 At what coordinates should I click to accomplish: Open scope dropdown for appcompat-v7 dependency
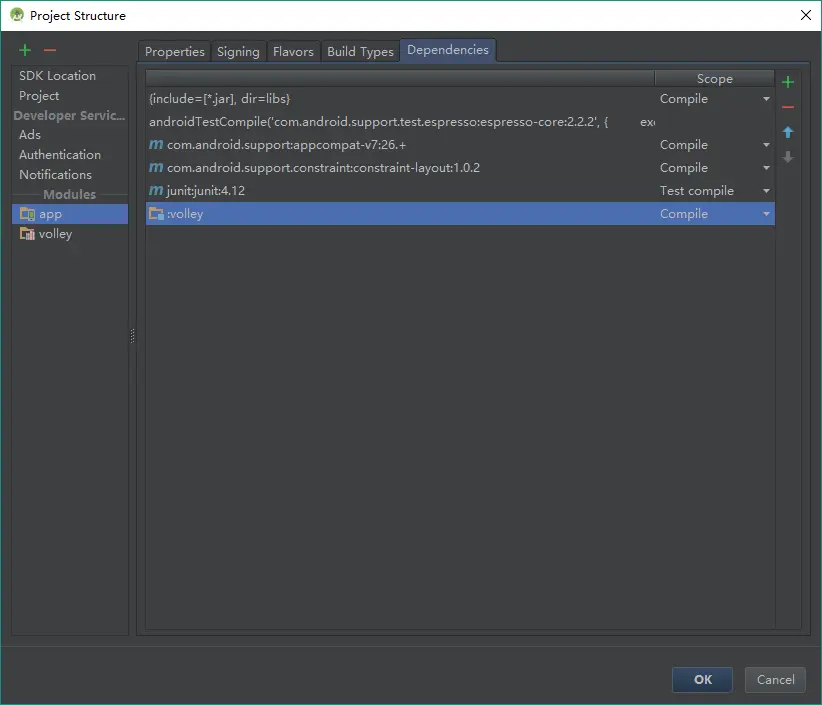[766, 145]
